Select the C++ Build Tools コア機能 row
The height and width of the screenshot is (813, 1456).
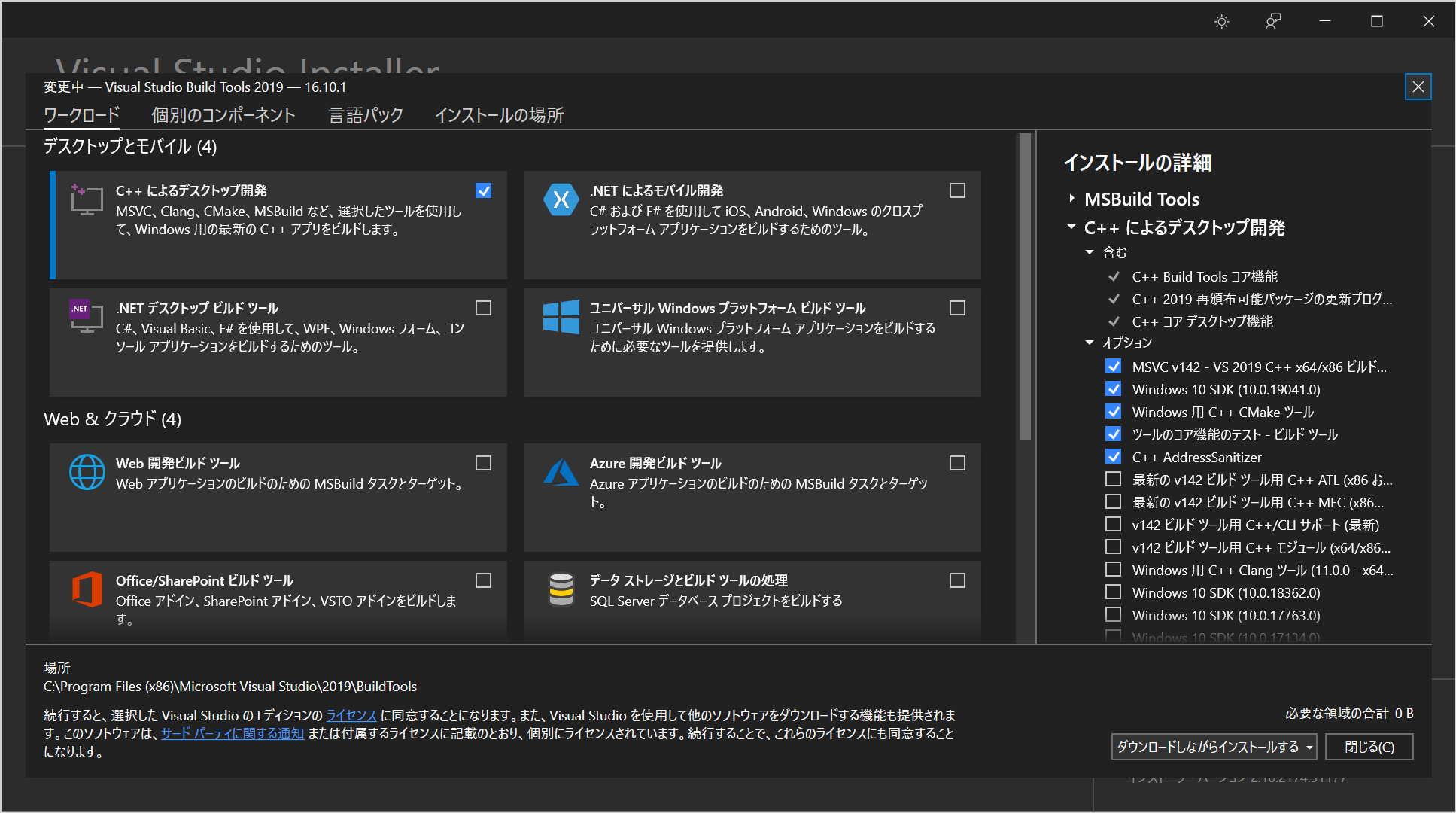[x=1205, y=276]
